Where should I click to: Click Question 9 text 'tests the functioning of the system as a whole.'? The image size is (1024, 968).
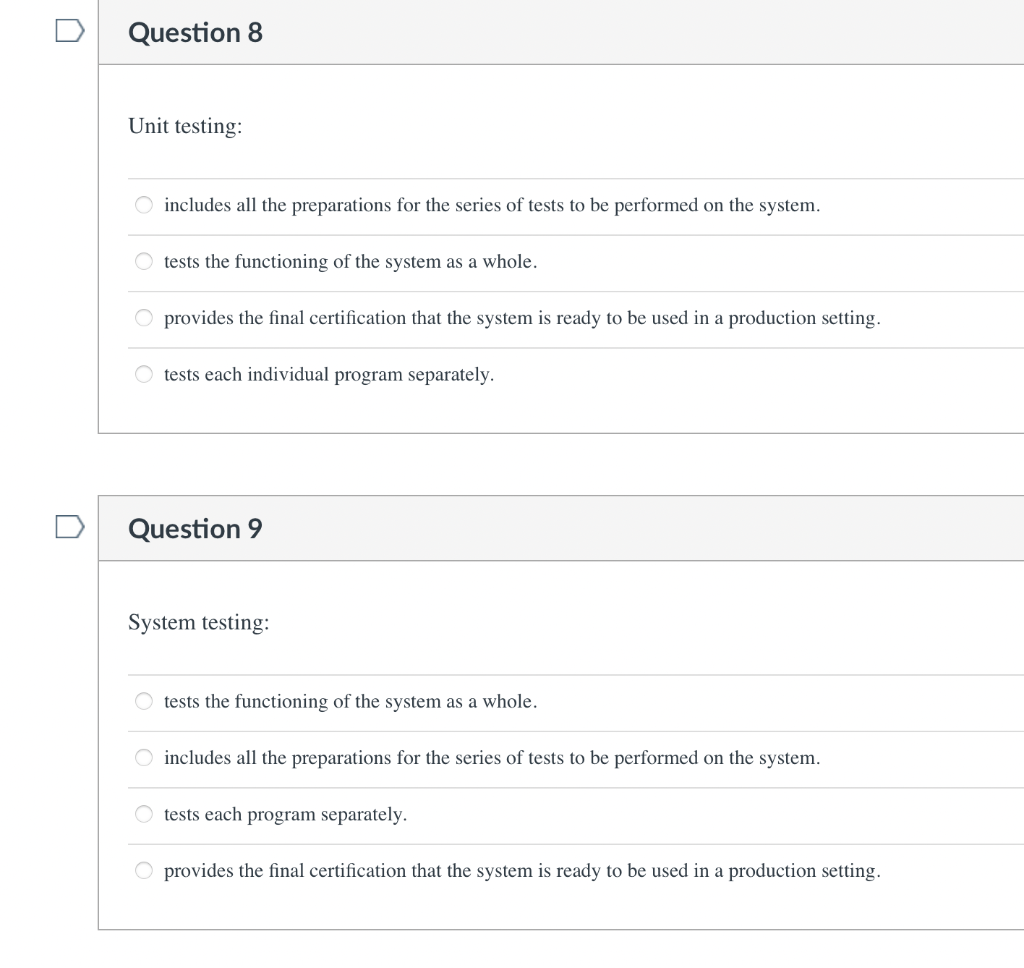click(350, 702)
